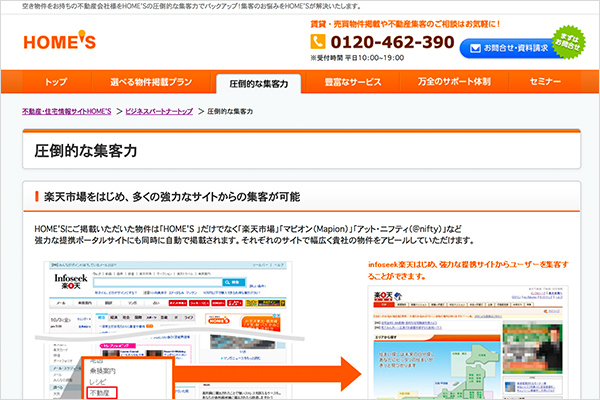
Task: Click the HOME'S logo
Action: click(x=60, y=41)
